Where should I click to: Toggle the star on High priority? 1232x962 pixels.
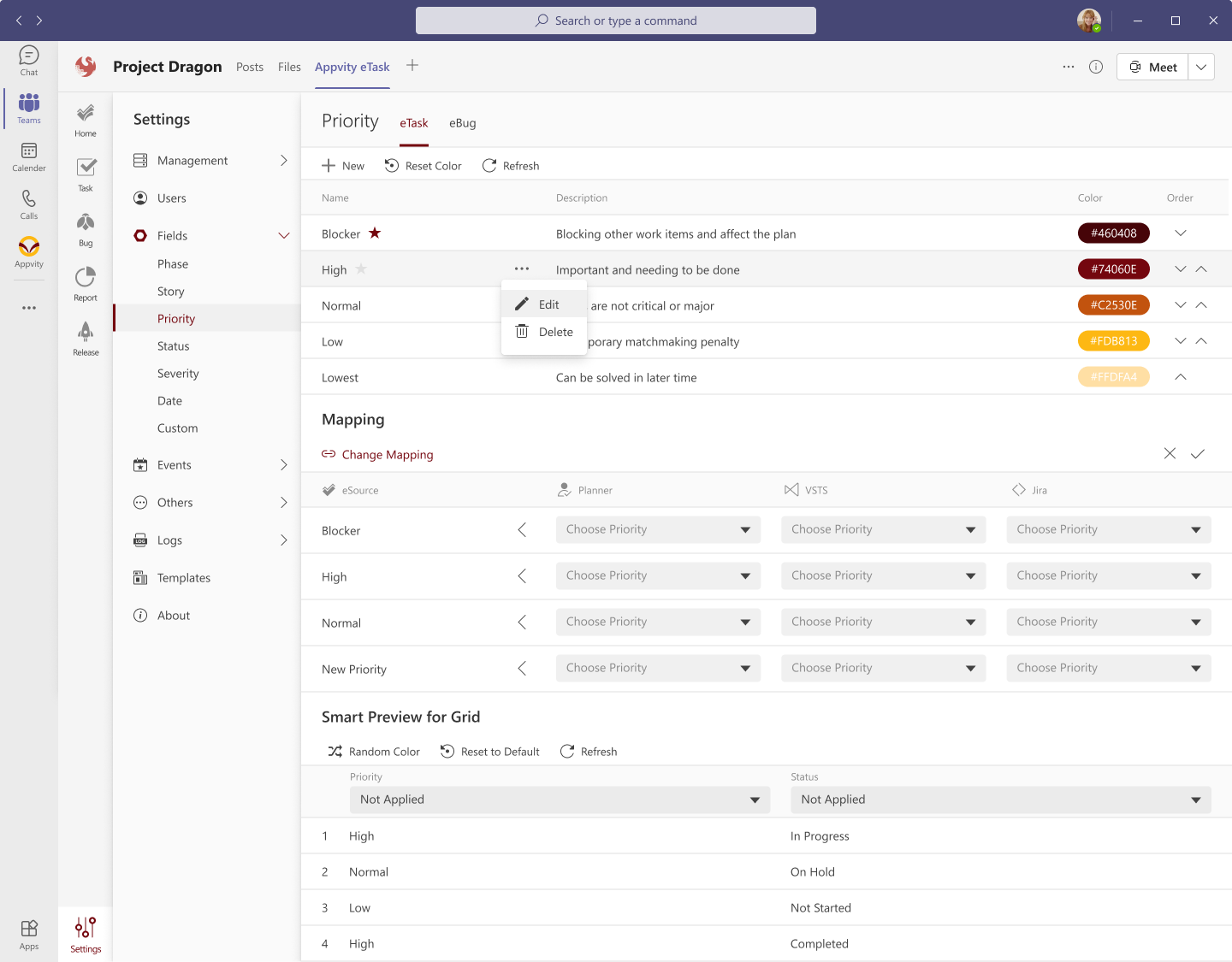(361, 269)
